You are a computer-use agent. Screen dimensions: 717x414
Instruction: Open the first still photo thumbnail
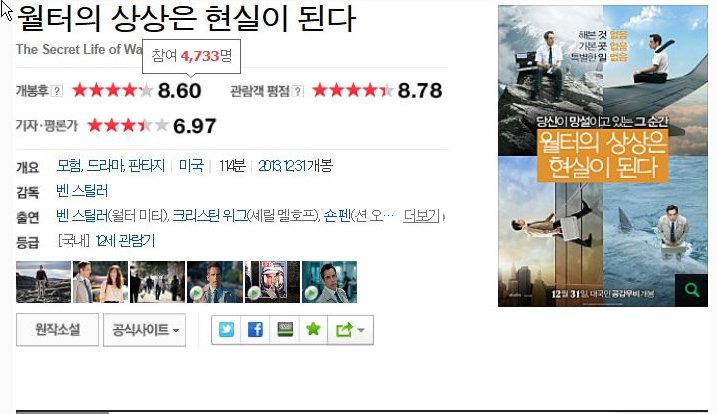point(43,282)
